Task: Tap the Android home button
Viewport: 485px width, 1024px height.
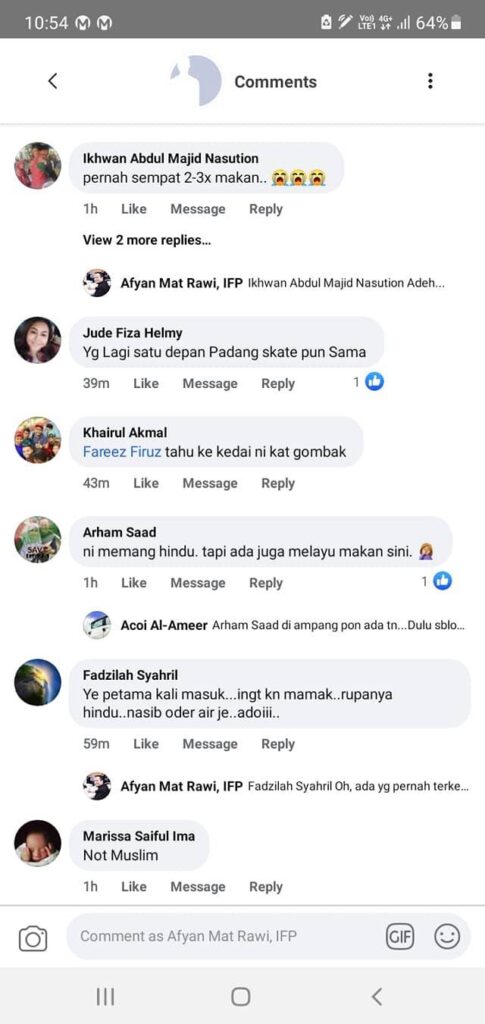Action: point(241,997)
